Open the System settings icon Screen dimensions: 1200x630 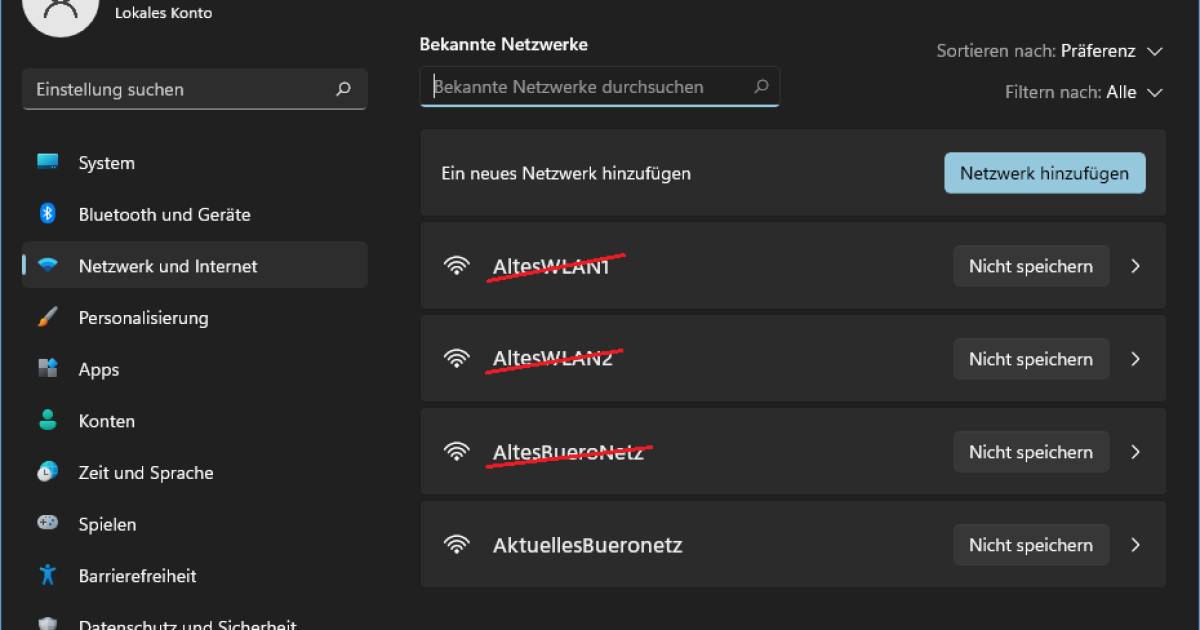tap(48, 162)
